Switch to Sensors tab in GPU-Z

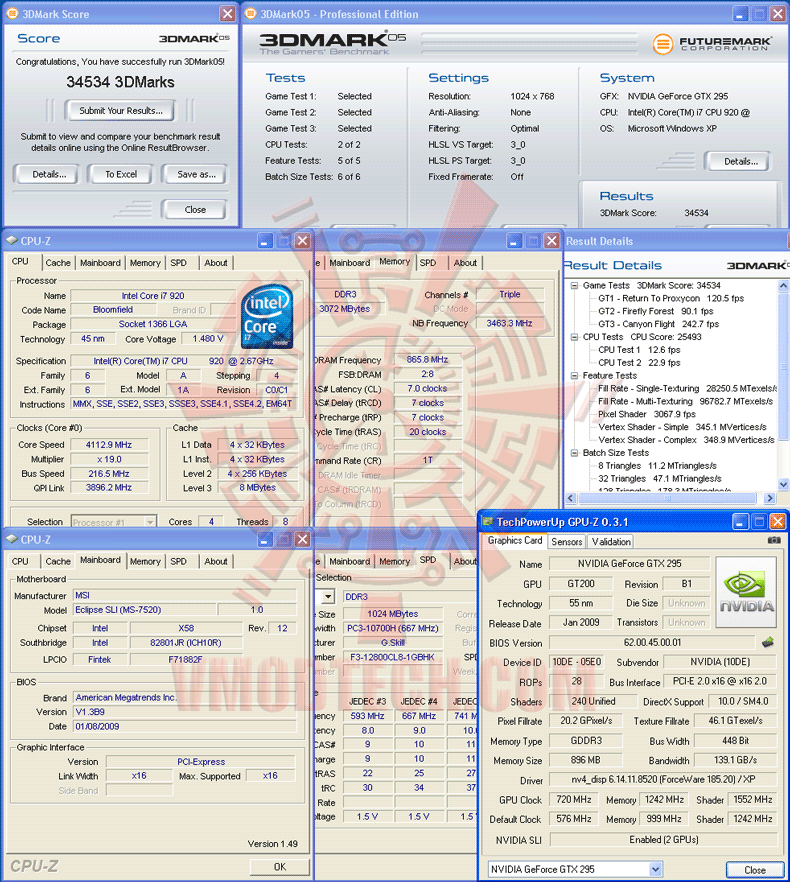point(567,542)
